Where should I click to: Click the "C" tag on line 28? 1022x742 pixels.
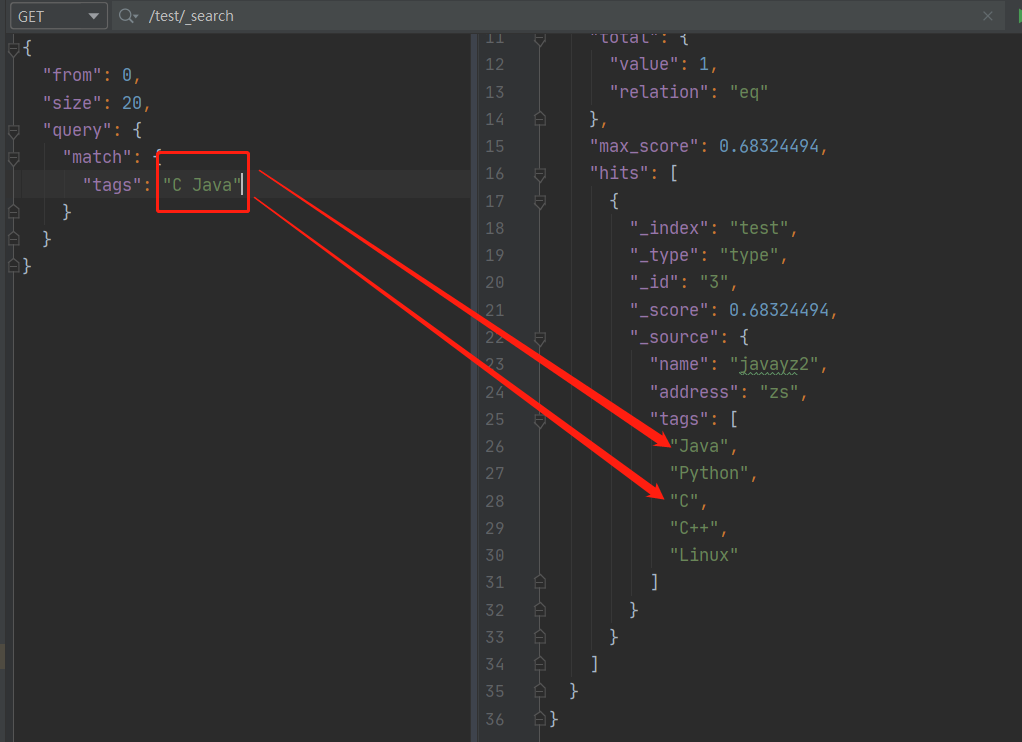tap(684, 501)
